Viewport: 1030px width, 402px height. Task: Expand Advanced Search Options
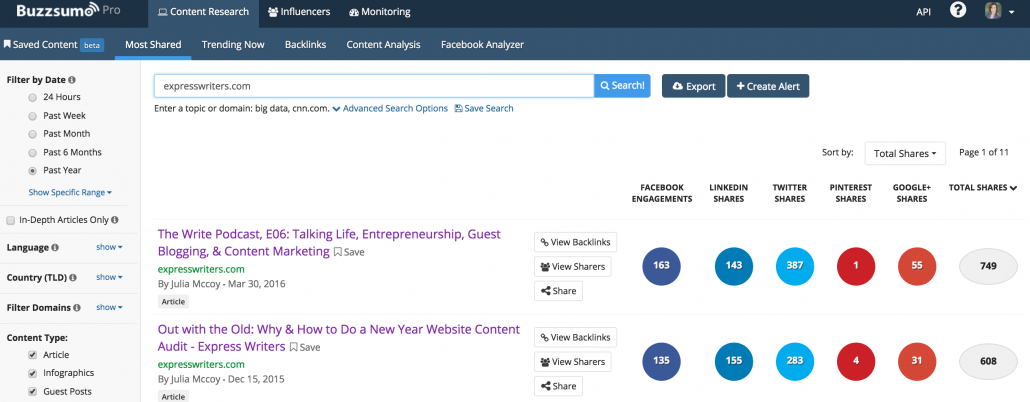pyautogui.click(x=390, y=108)
